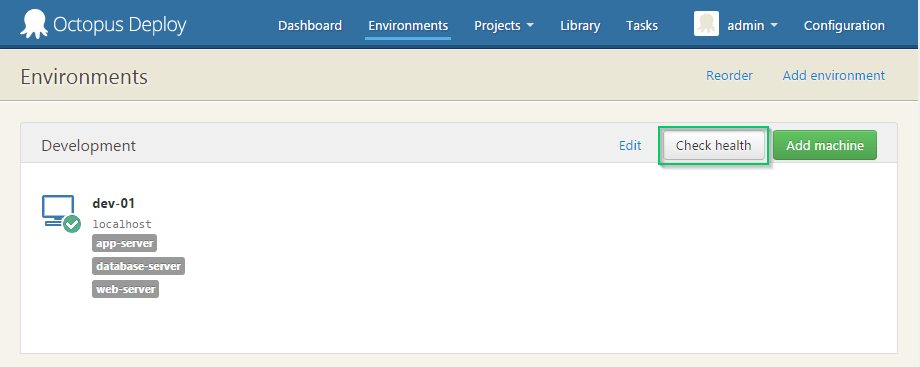
Task: Edit the Development environment
Action: [630, 146]
